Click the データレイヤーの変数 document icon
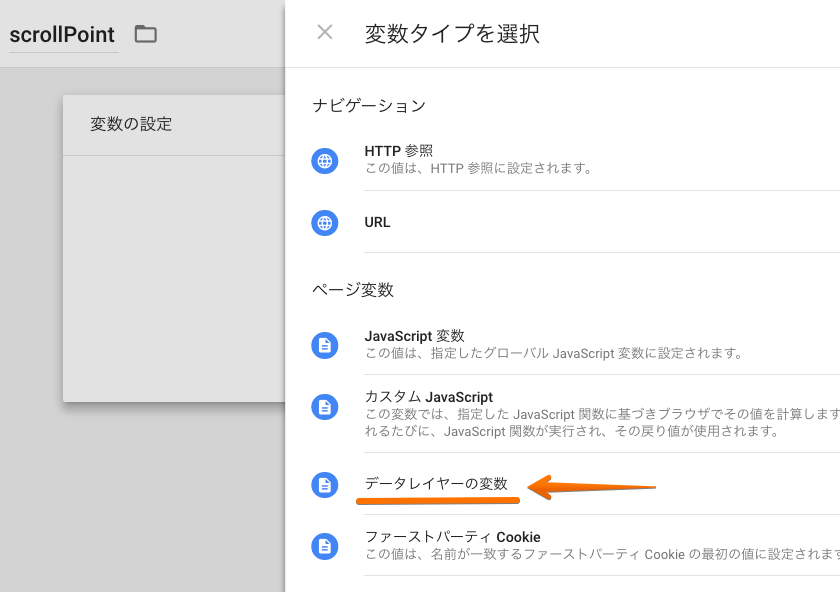 (324, 485)
